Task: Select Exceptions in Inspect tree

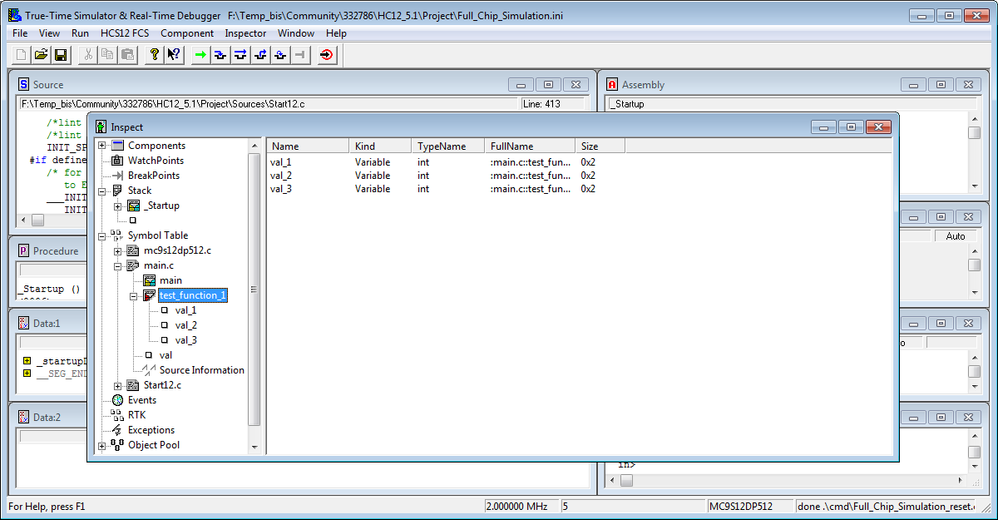Action: 151,430
